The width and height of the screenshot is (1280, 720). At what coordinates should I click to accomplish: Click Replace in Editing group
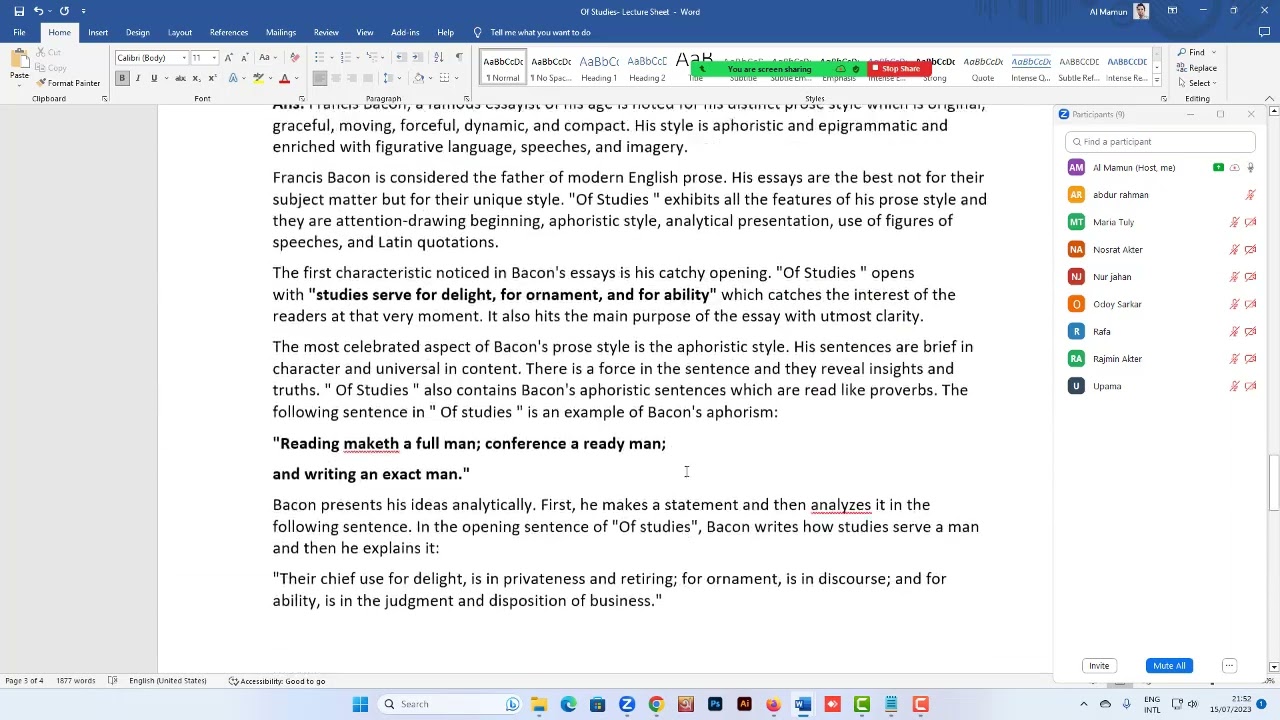click(1197, 68)
